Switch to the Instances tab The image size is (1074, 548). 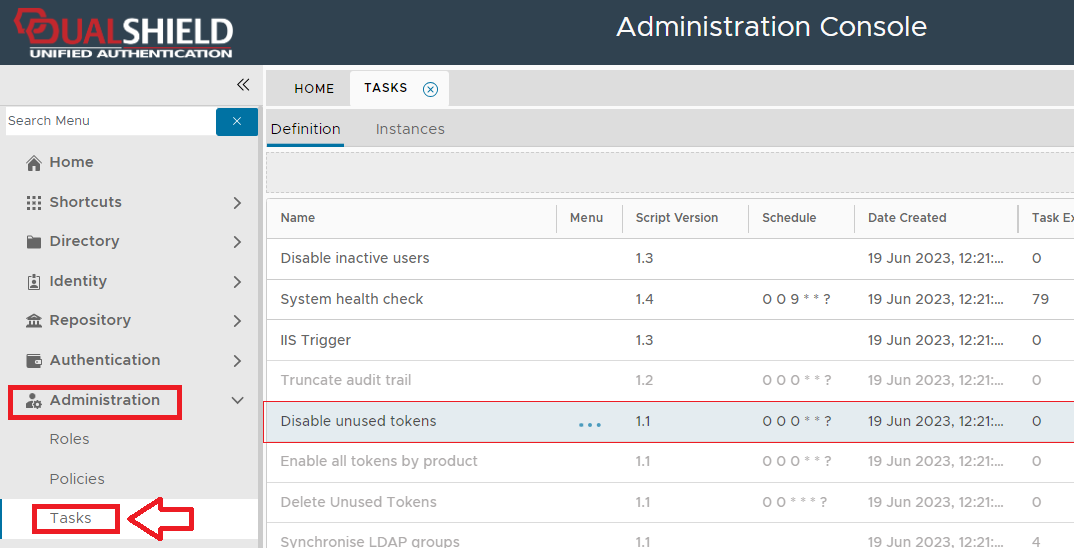(410, 129)
